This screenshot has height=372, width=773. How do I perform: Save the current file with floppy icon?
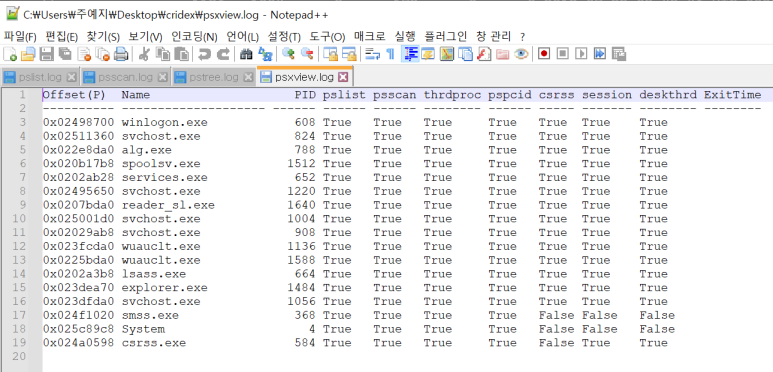(46, 54)
